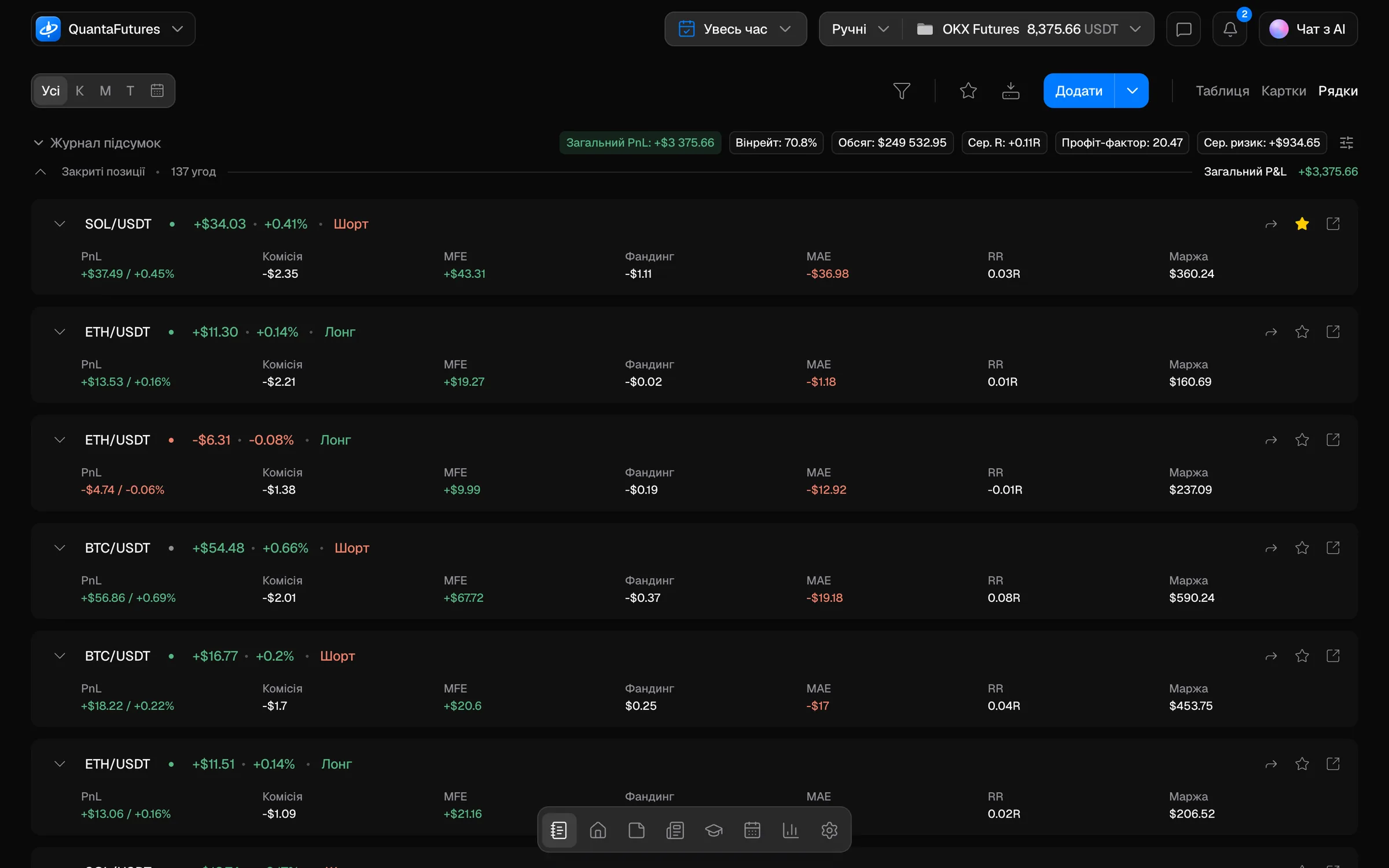Open the custom date calendar filter

[157, 91]
